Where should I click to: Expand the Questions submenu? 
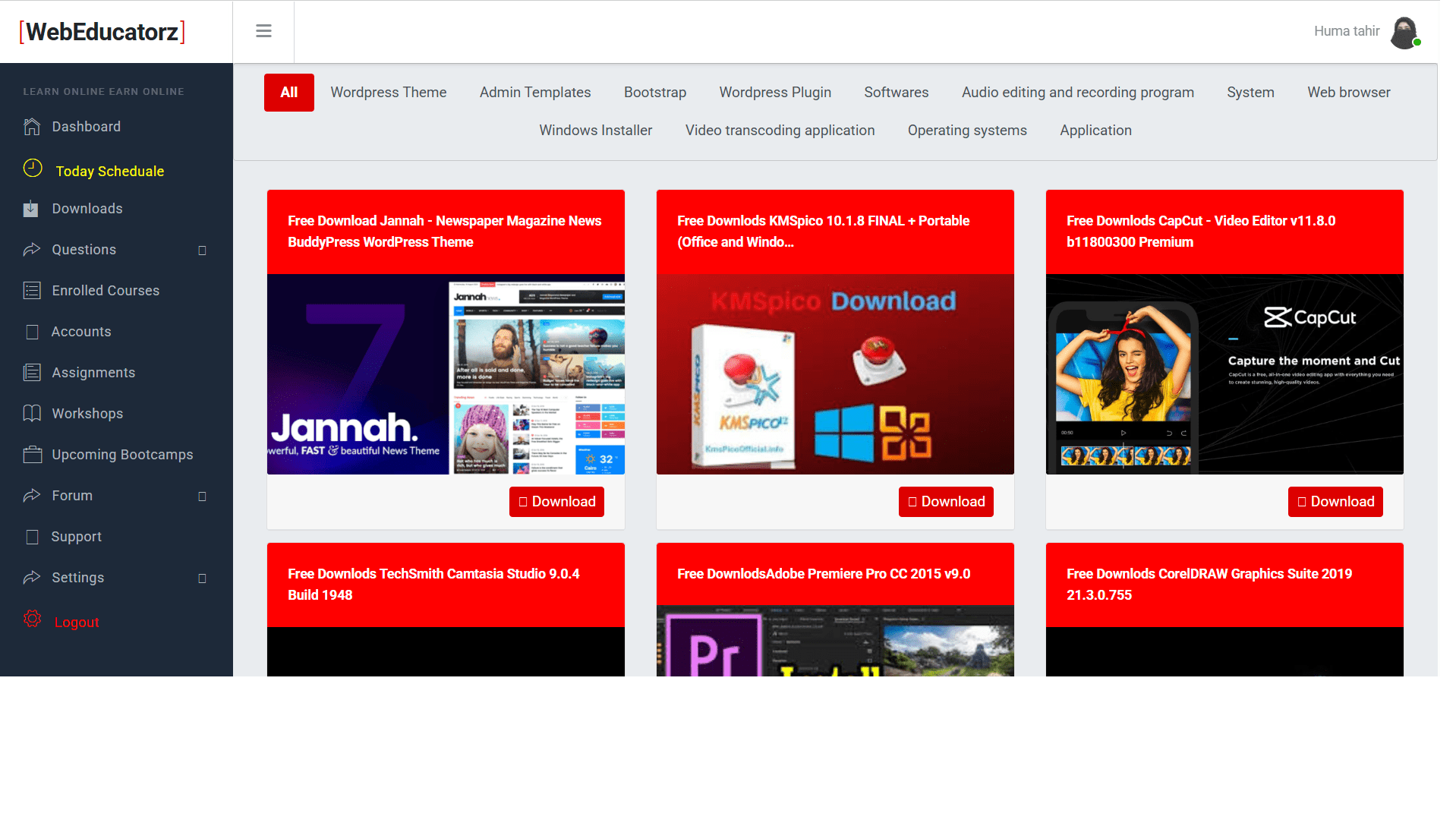[x=202, y=251]
